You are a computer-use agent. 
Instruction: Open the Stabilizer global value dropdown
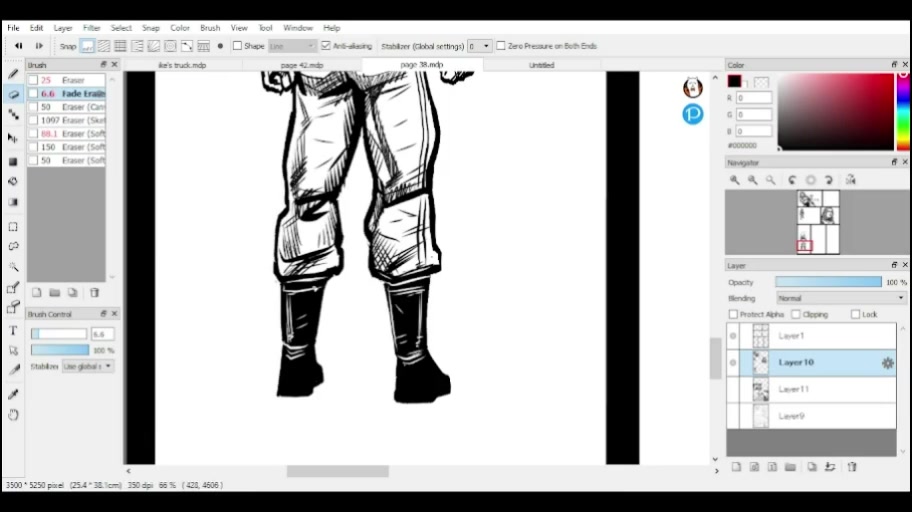[479, 46]
